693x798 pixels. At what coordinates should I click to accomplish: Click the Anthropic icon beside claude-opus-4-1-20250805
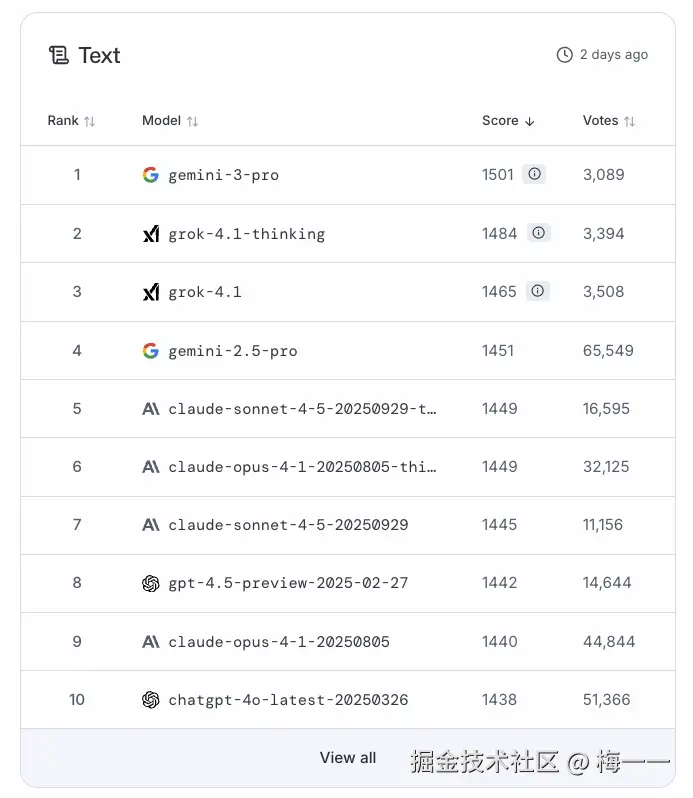151,642
